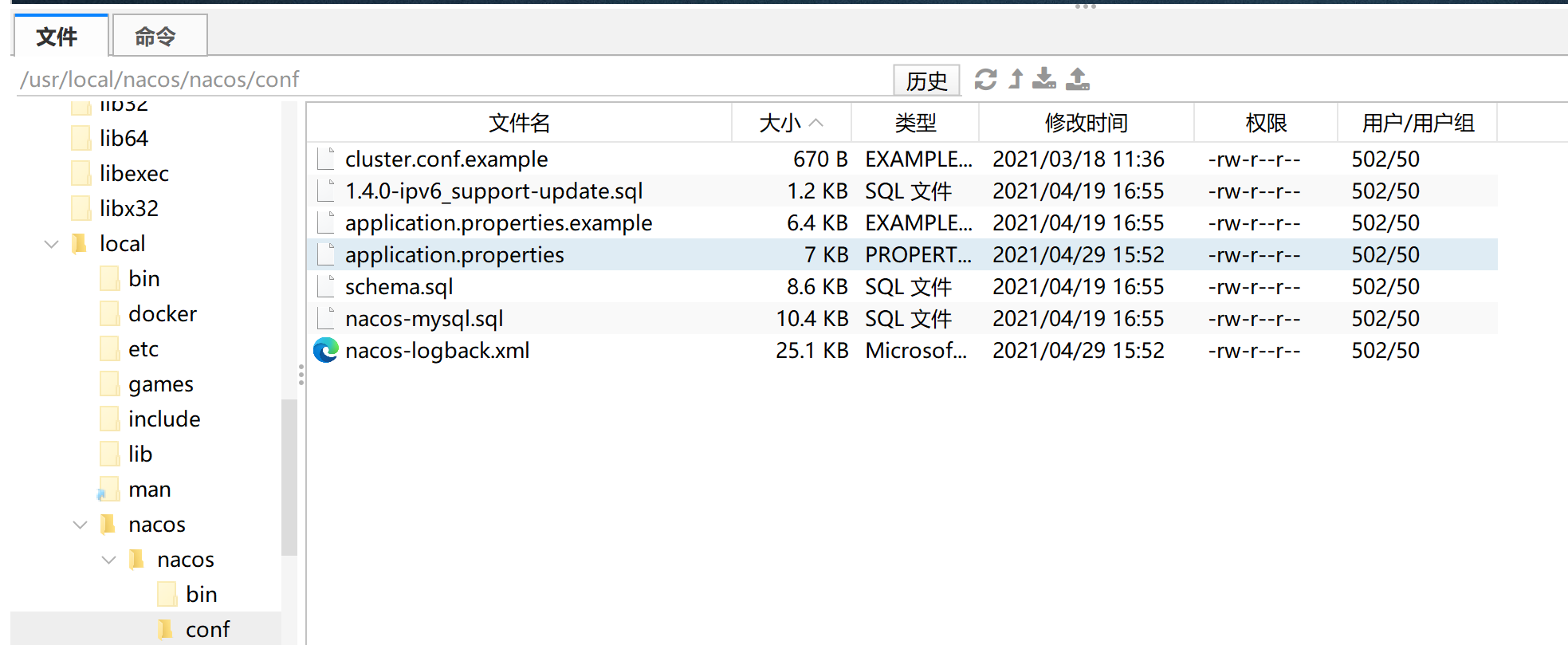Click the outer nacos folder icon
Image resolution: width=1568 pixels, height=645 pixels.
point(108,525)
